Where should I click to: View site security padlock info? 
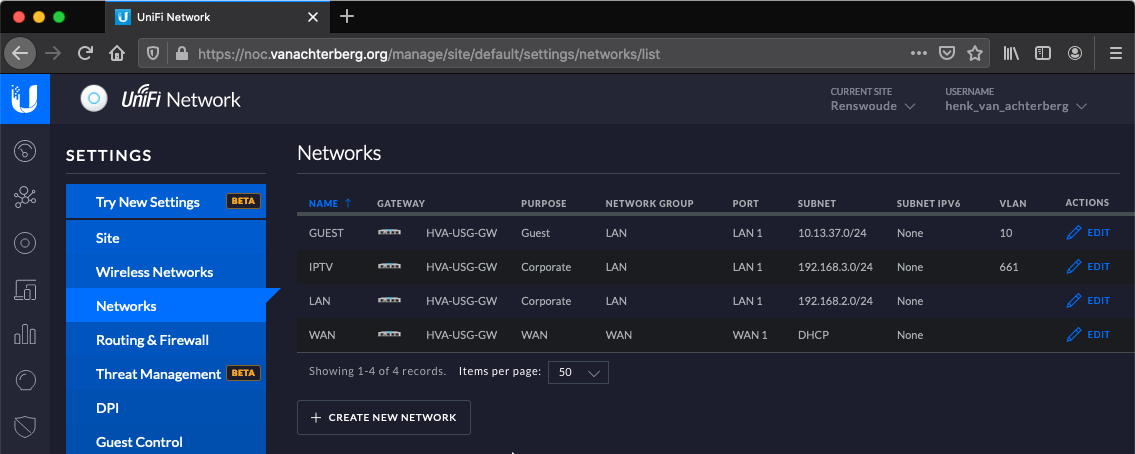[x=182, y=53]
